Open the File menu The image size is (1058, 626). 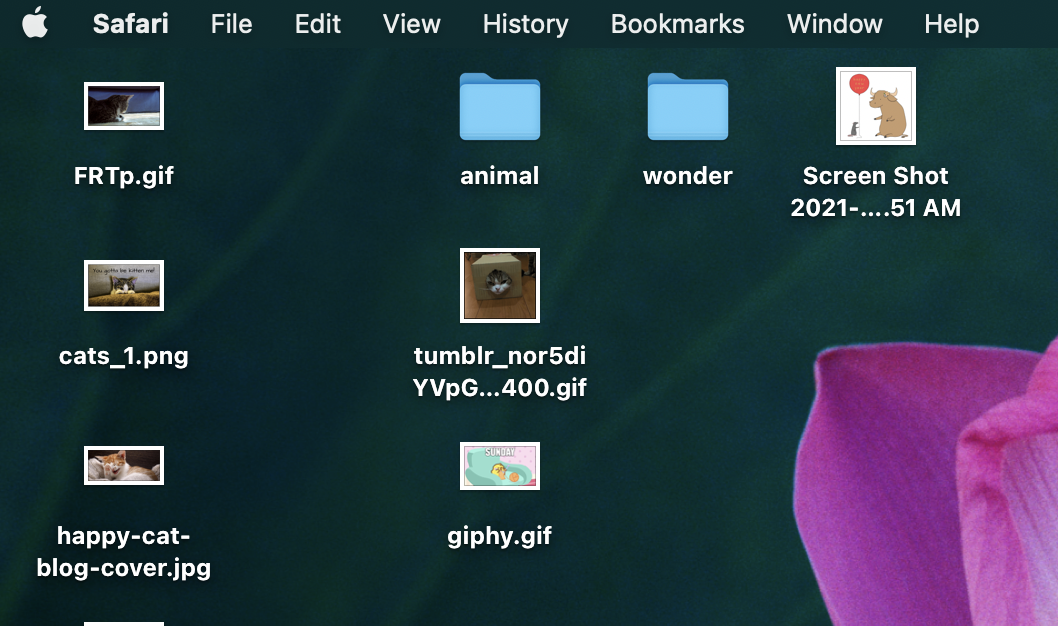231,24
